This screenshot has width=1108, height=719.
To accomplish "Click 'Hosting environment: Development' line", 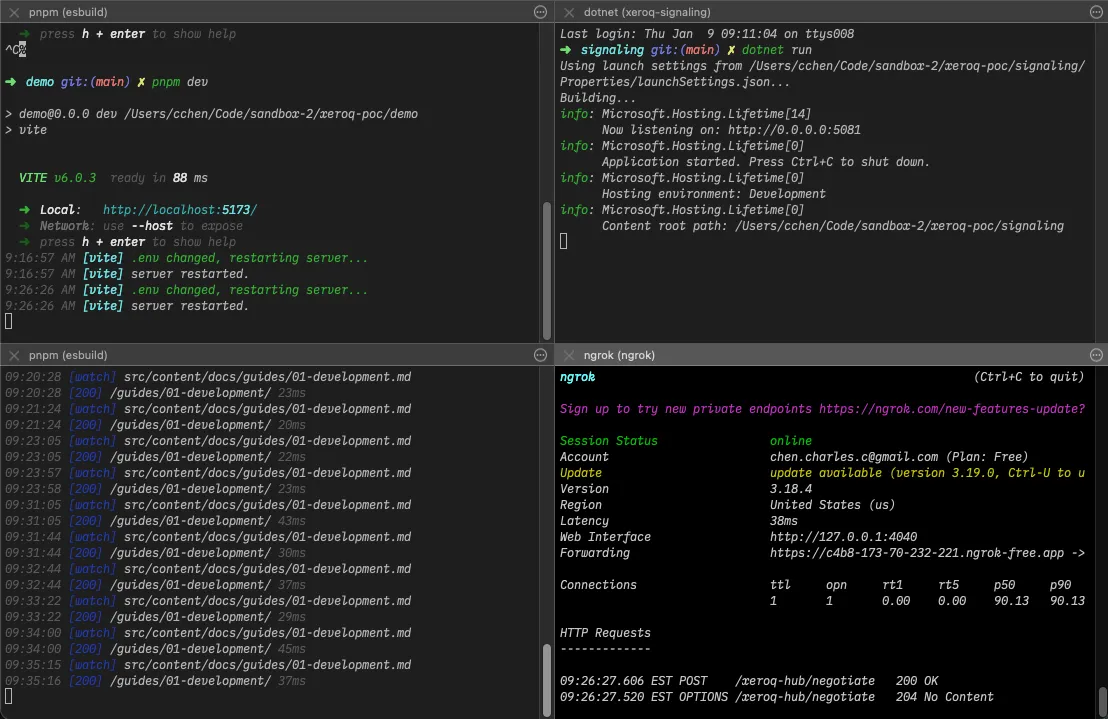I will [713, 194].
